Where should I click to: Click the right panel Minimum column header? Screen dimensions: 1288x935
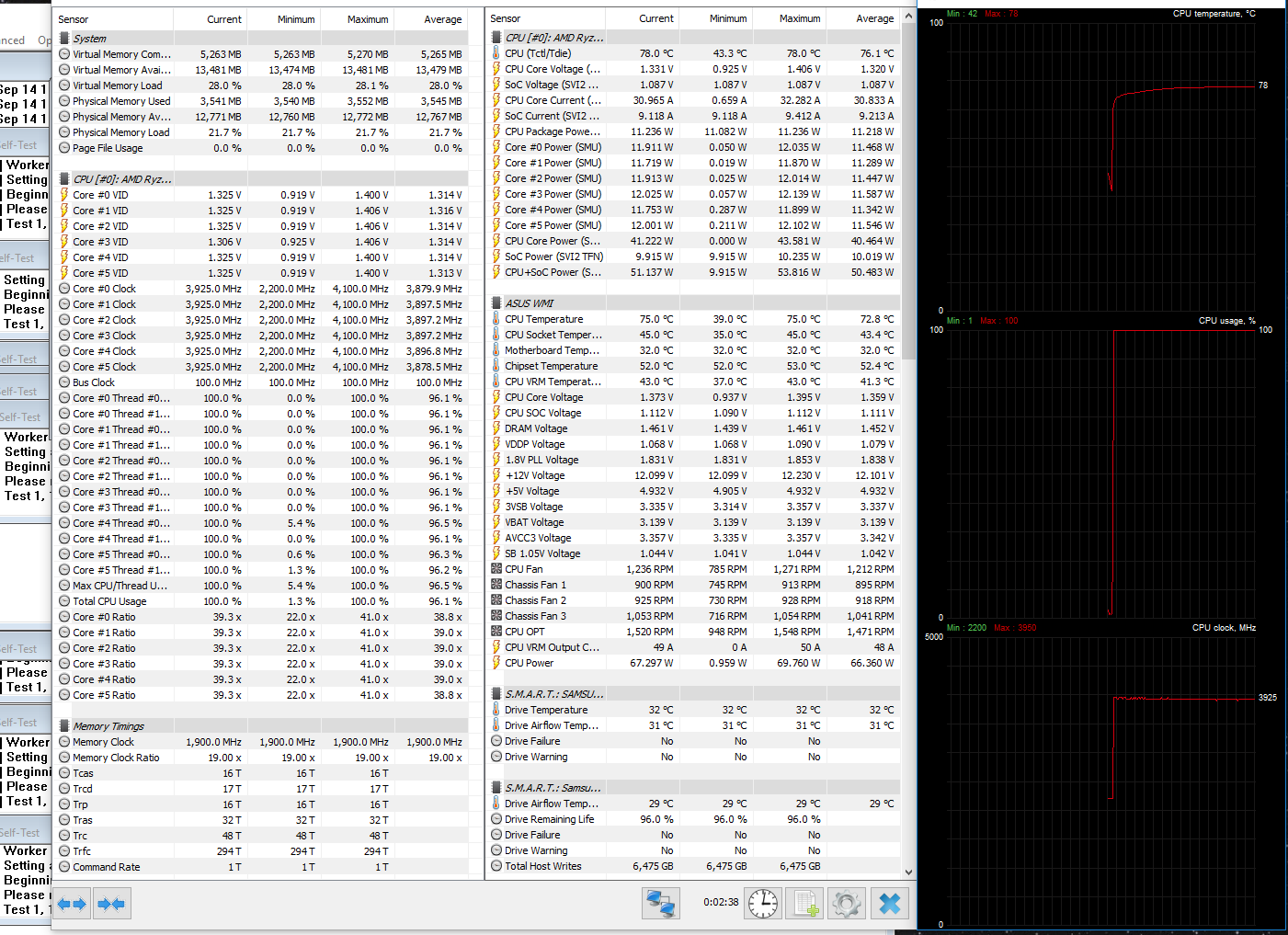[715, 18]
